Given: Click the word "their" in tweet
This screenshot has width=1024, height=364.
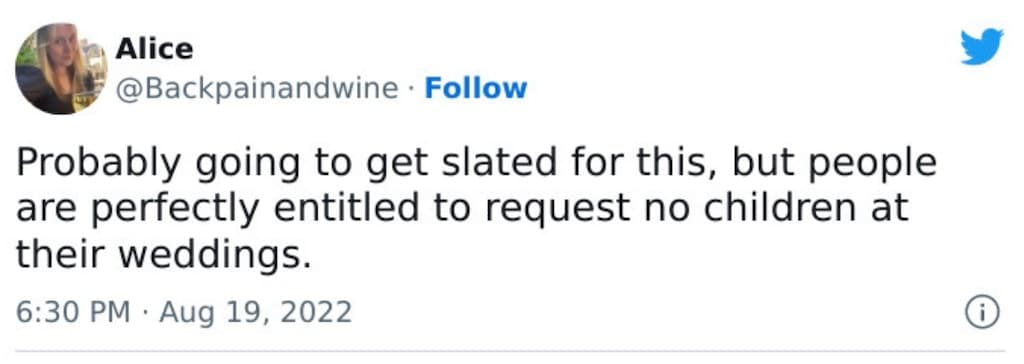Looking at the screenshot, I should [x=59, y=254].
